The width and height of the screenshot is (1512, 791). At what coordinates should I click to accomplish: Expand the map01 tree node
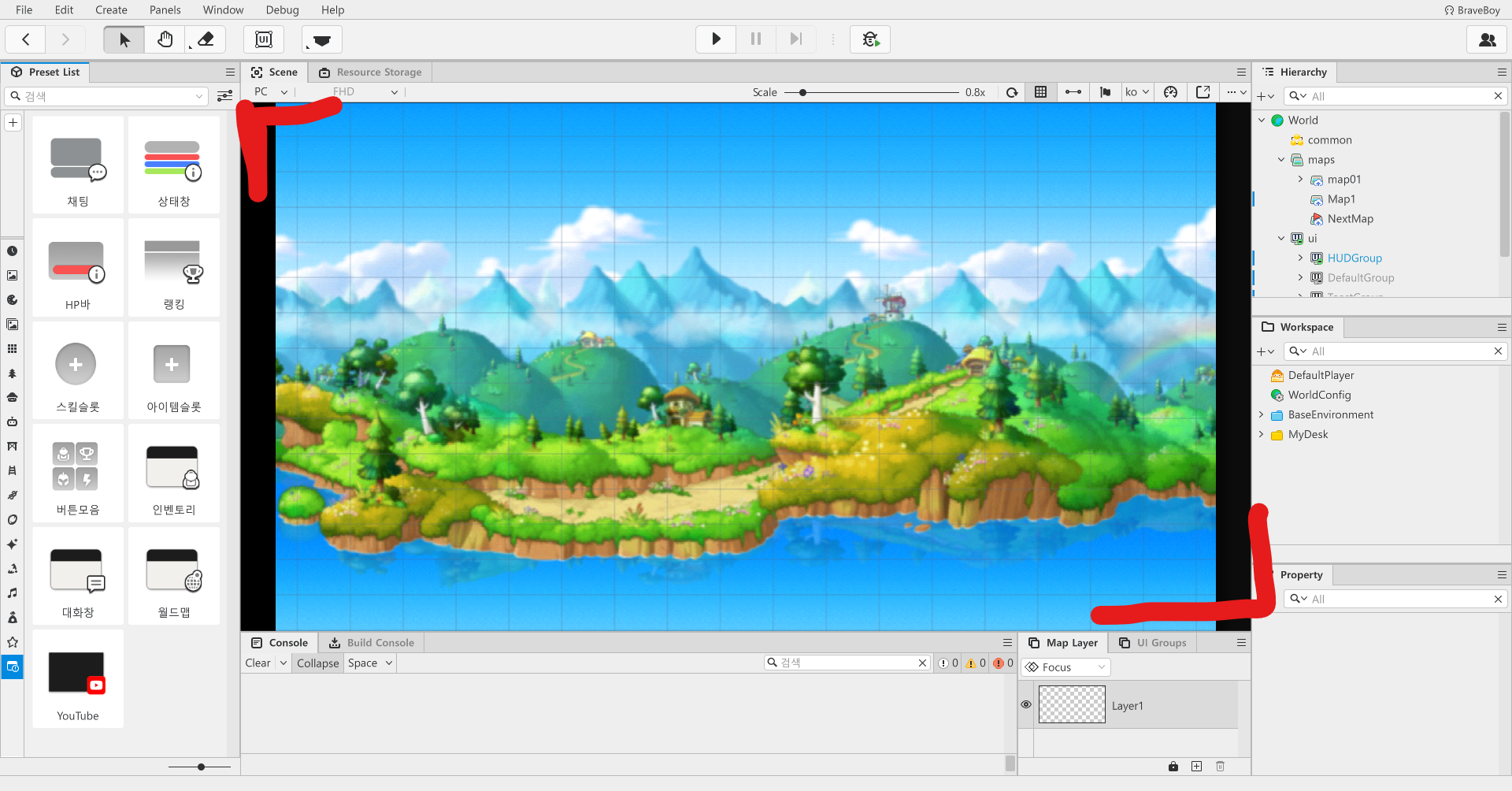tap(1300, 180)
